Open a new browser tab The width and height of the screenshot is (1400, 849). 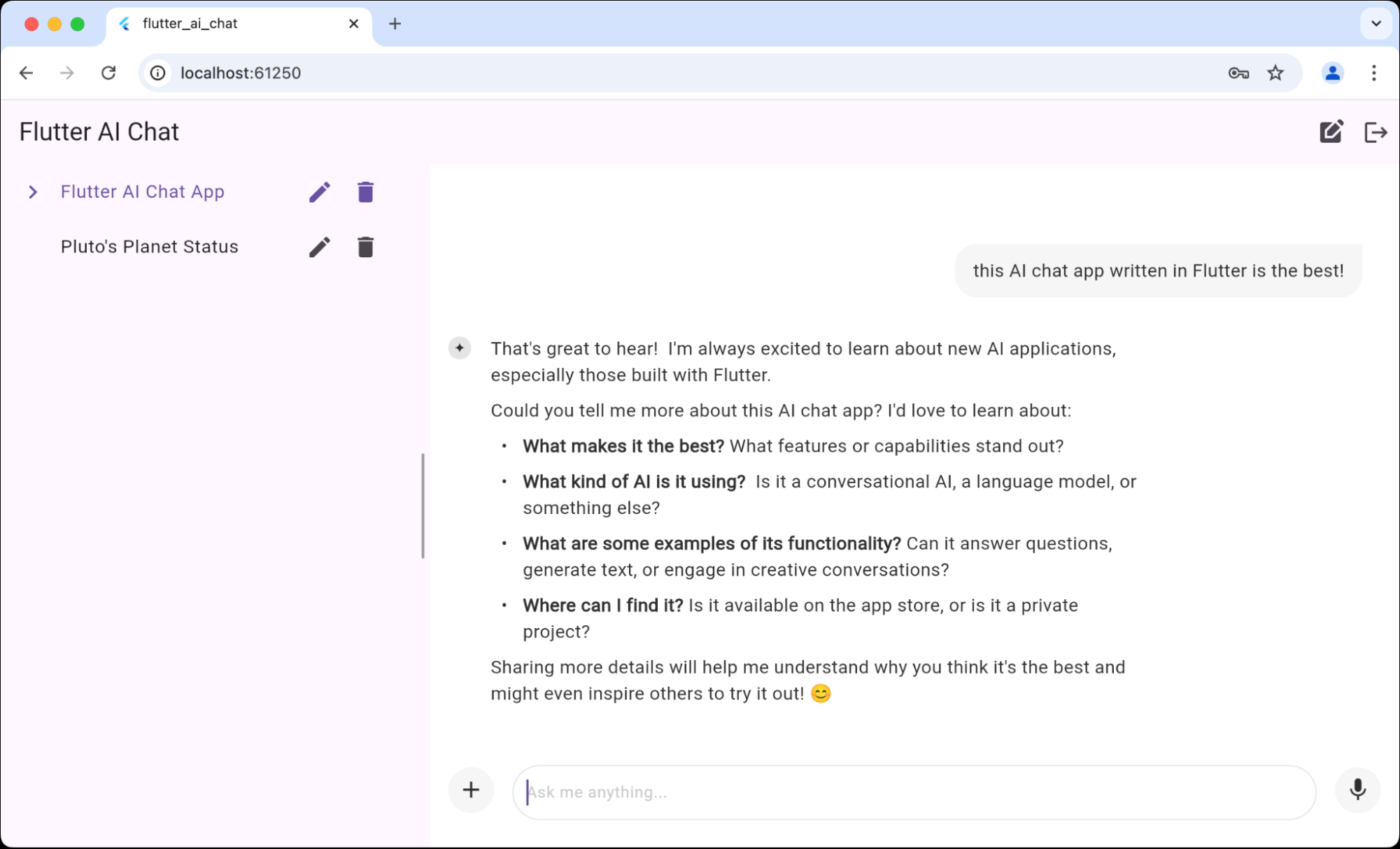395,24
